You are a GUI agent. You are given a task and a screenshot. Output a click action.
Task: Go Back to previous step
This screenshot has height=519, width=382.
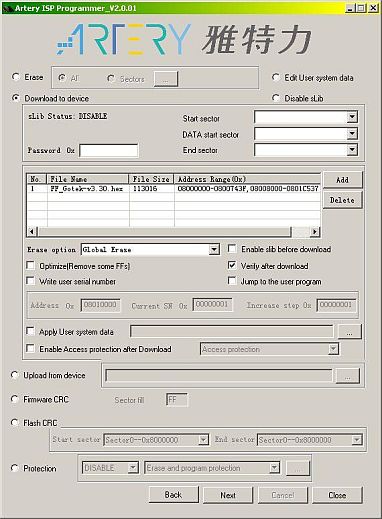(x=174, y=495)
